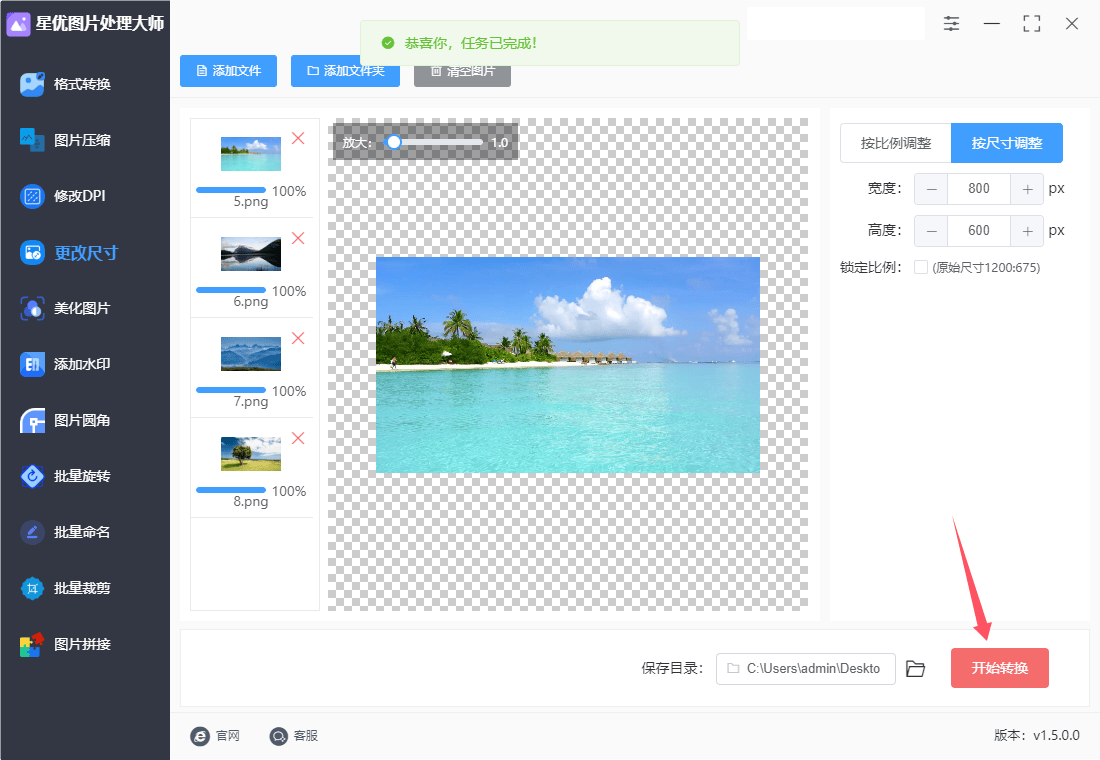Screen dimensions: 1100x760
Task: Select the 按尺寸调整 tab
Action: [x=1006, y=143]
